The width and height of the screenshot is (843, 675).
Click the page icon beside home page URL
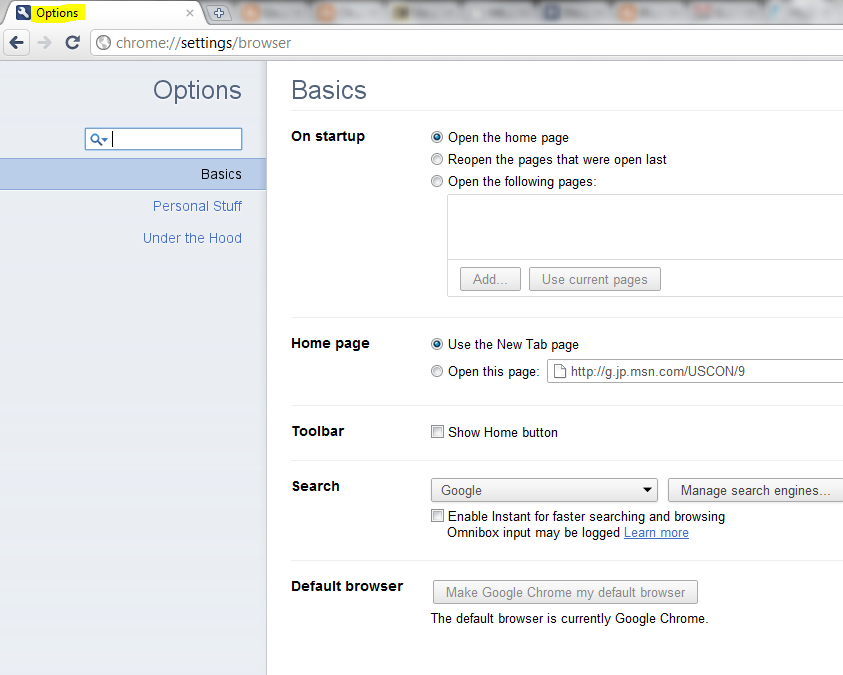coord(560,371)
